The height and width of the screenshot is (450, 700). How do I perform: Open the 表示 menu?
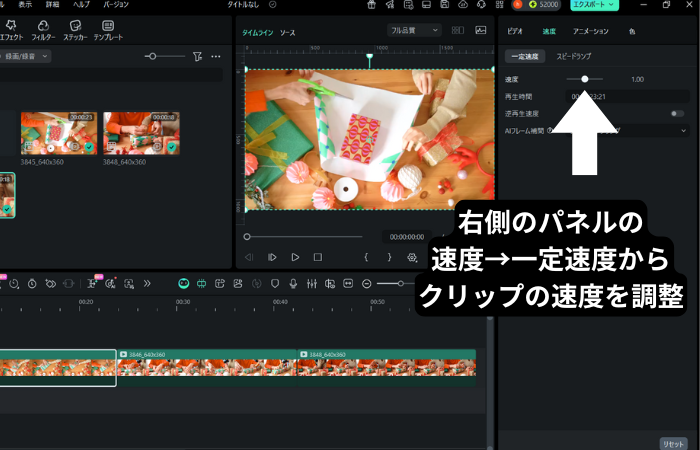pyautogui.click(x=25, y=4)
